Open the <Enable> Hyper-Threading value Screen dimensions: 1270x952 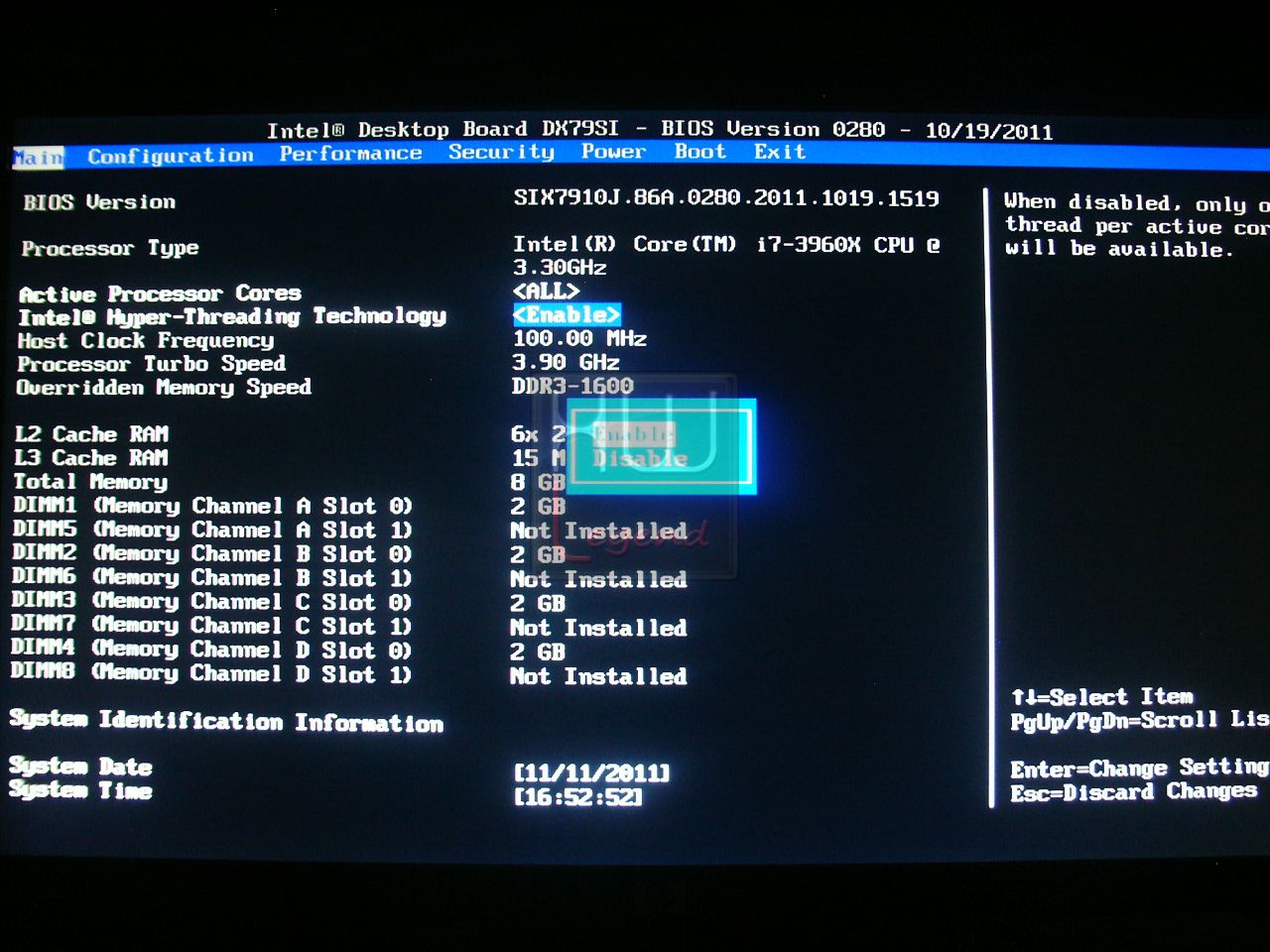(567, 314)
